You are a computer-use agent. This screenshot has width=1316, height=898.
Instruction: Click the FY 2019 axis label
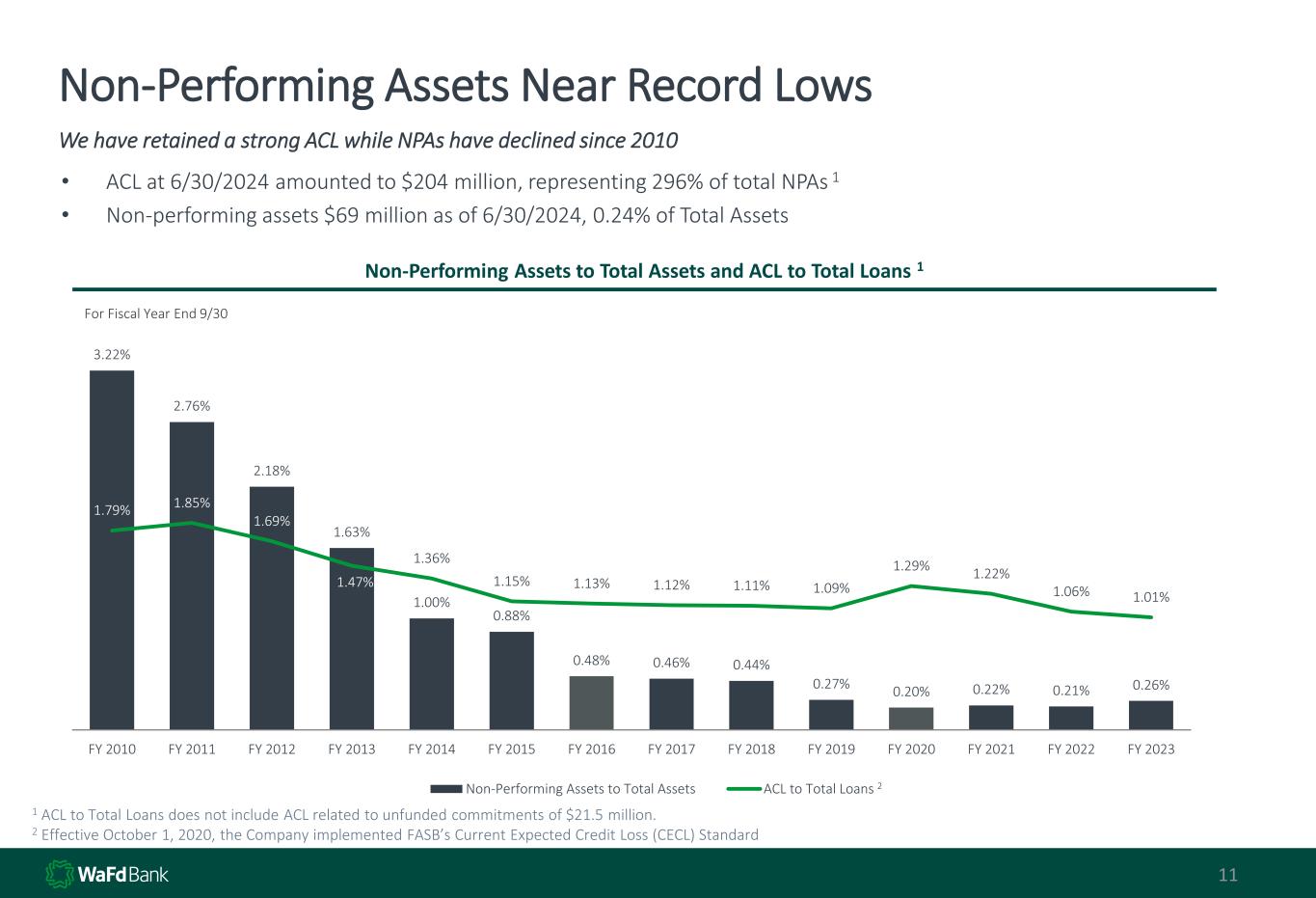pyautogui.click(x=831, y=748)
